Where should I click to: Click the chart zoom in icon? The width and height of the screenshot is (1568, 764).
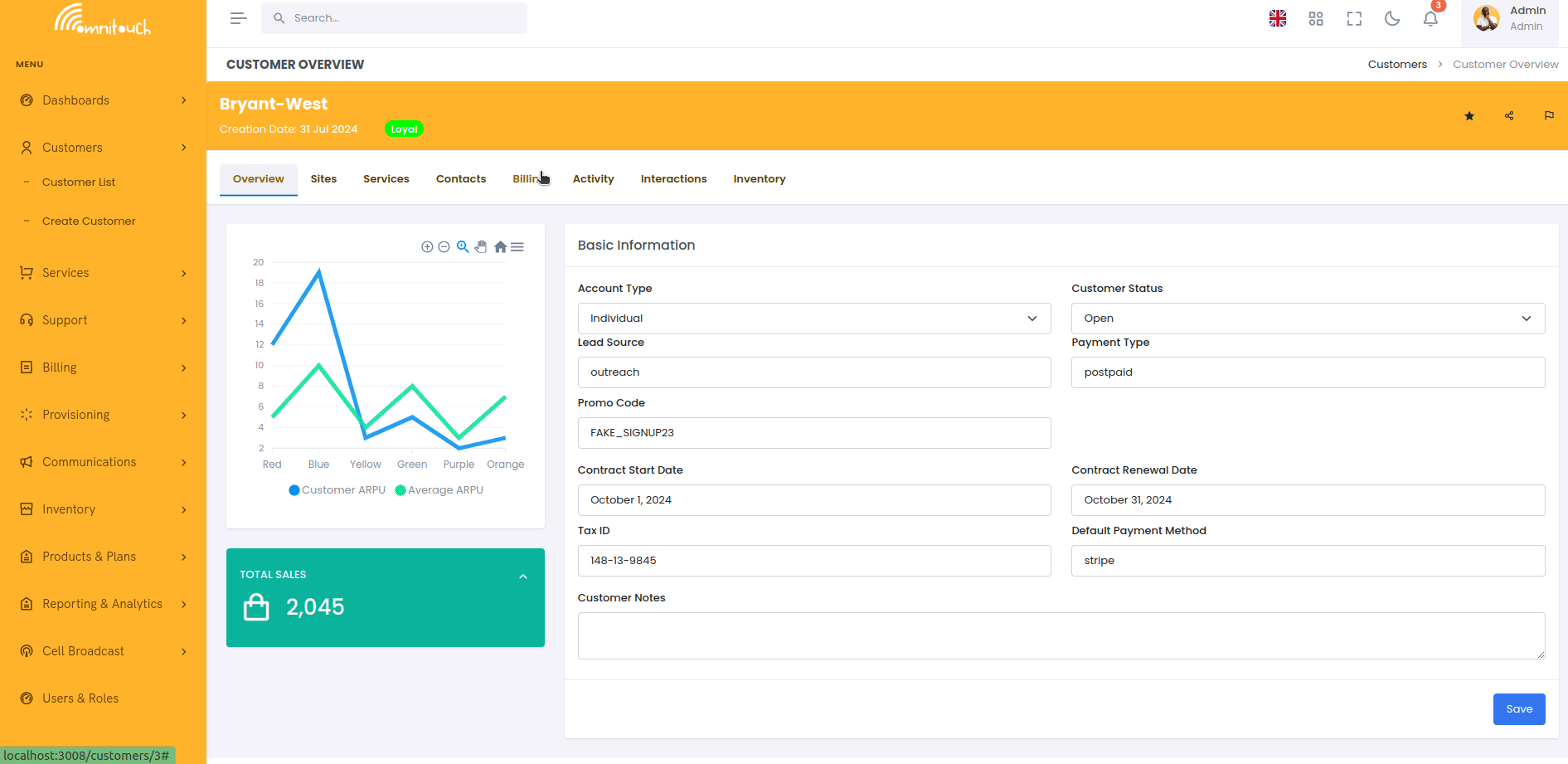point(427,247)
